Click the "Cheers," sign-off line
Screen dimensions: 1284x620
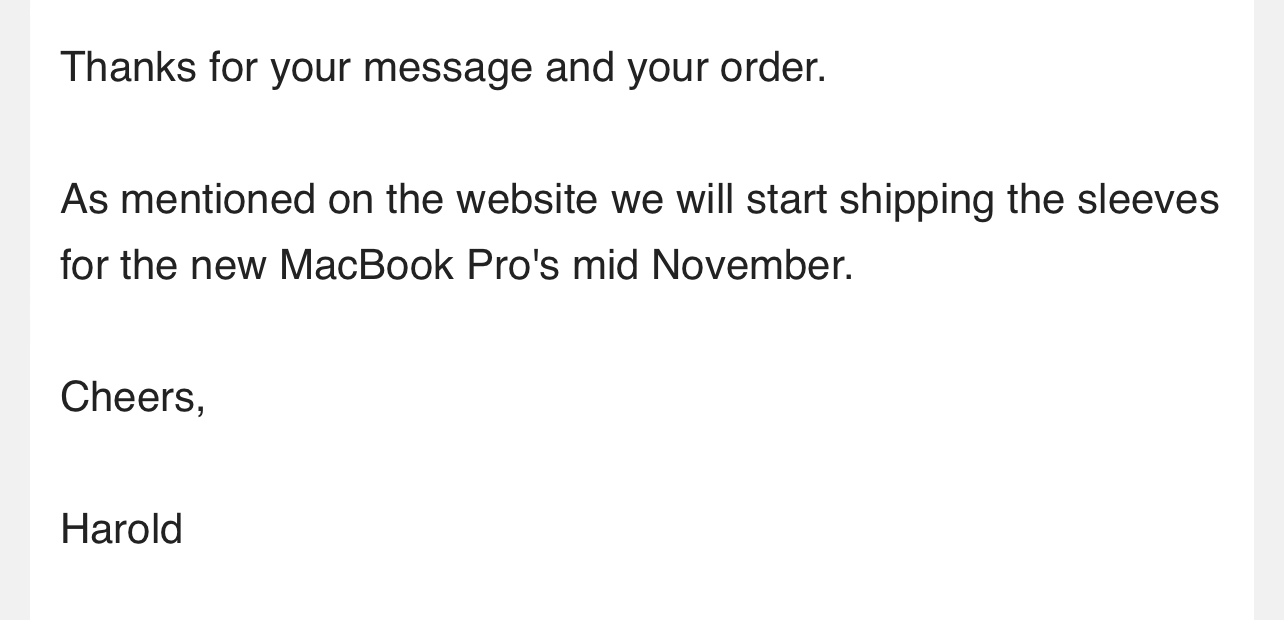(x=133, y=397)
